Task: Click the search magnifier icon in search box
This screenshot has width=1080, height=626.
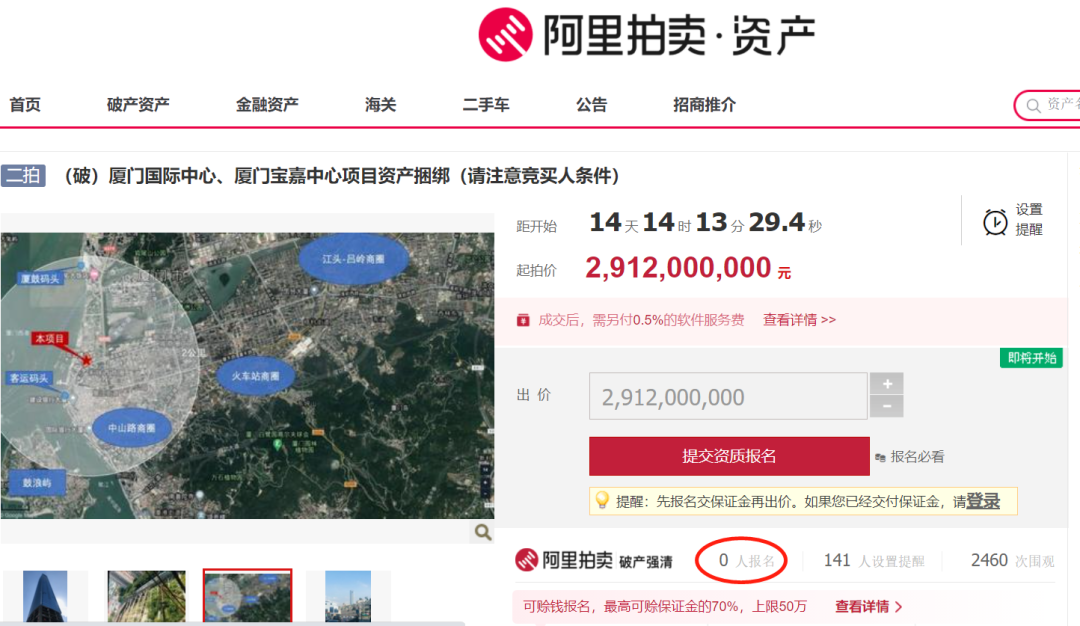Action: [x=1033, y=105]
